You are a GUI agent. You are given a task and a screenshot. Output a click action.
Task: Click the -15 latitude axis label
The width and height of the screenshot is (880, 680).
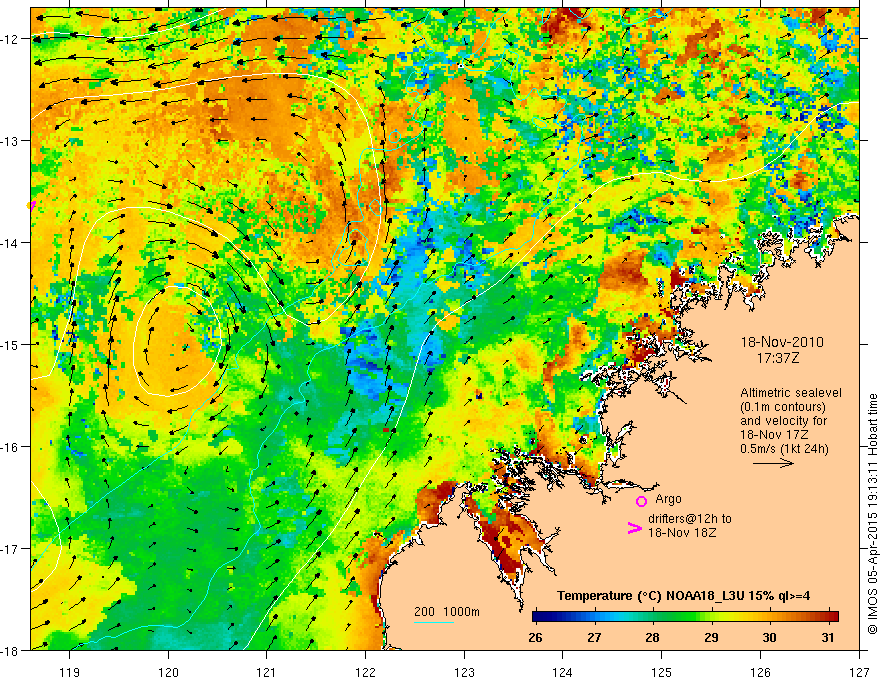(x=11, y=344)
